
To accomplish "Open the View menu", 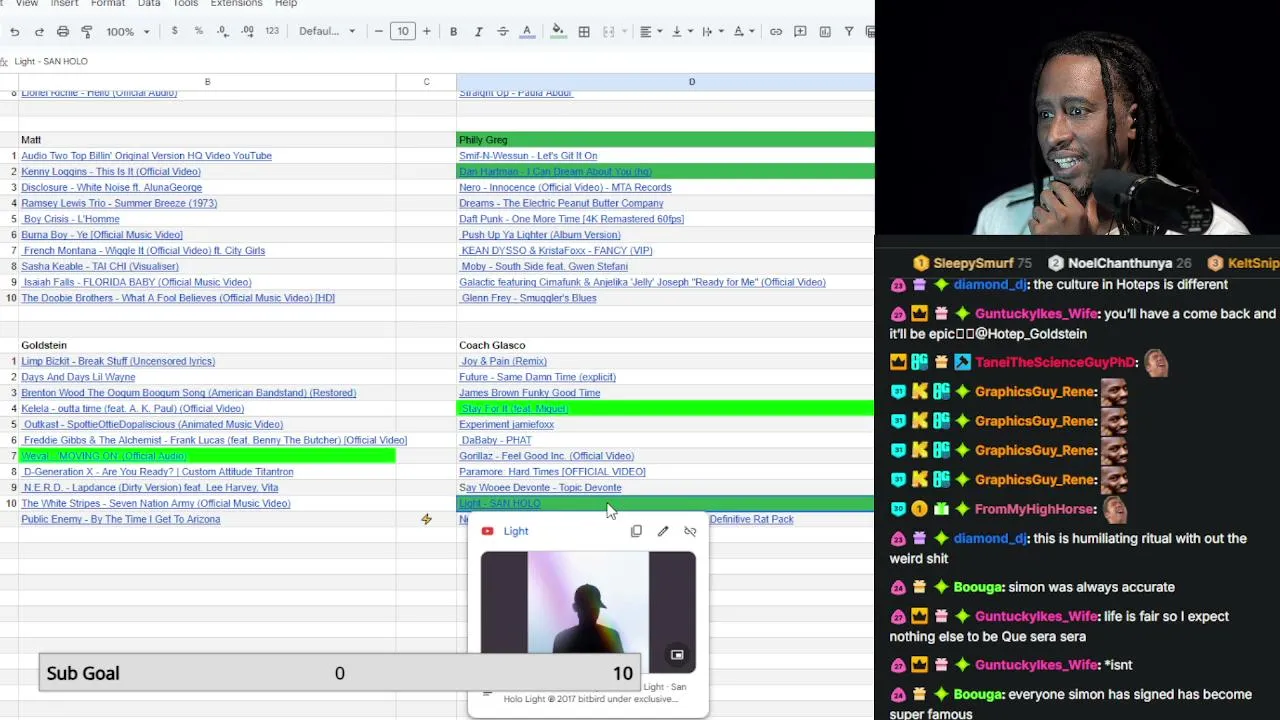I will pos(27,4).
